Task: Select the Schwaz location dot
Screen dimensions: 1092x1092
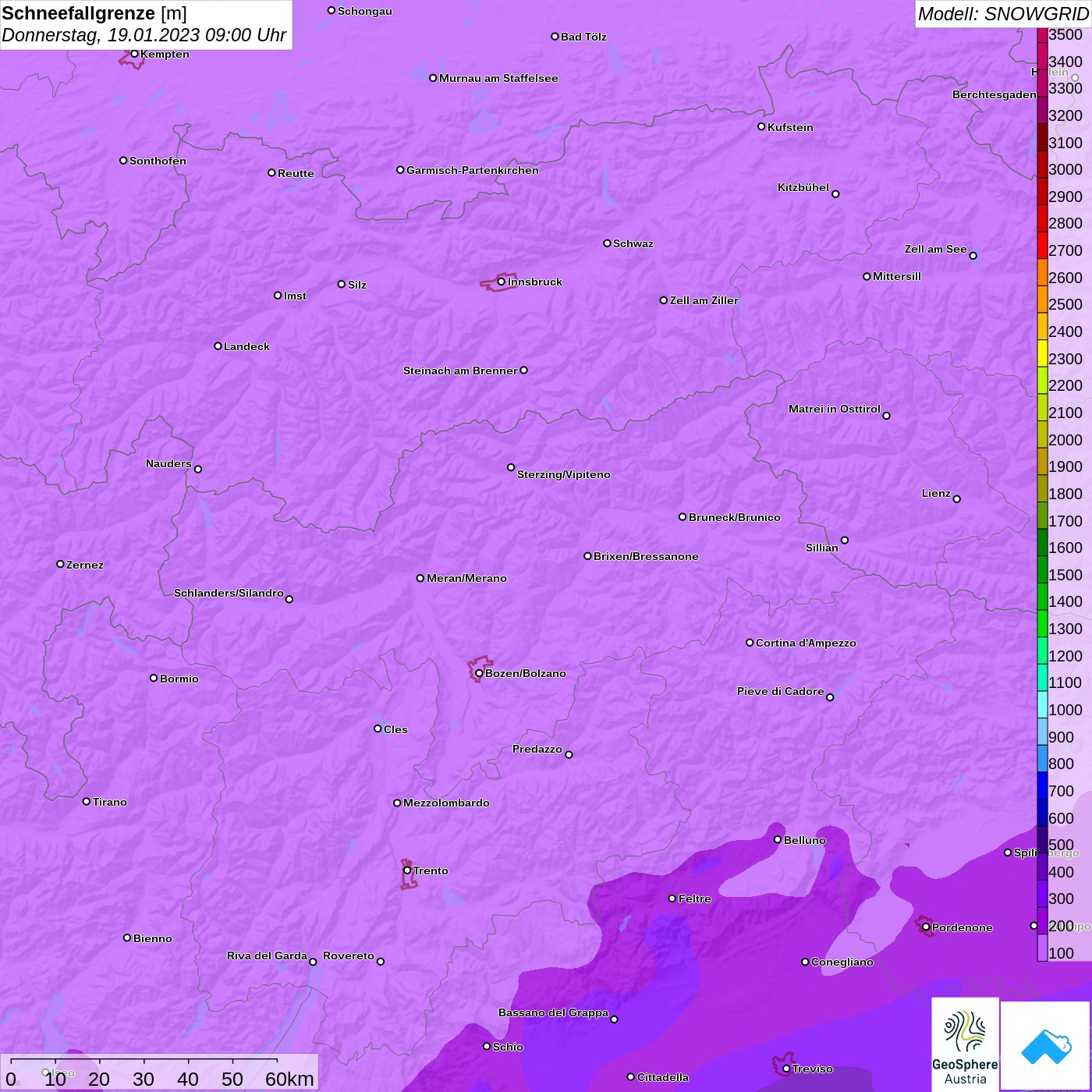Action: pyautogui.click(x=607, y=243)
